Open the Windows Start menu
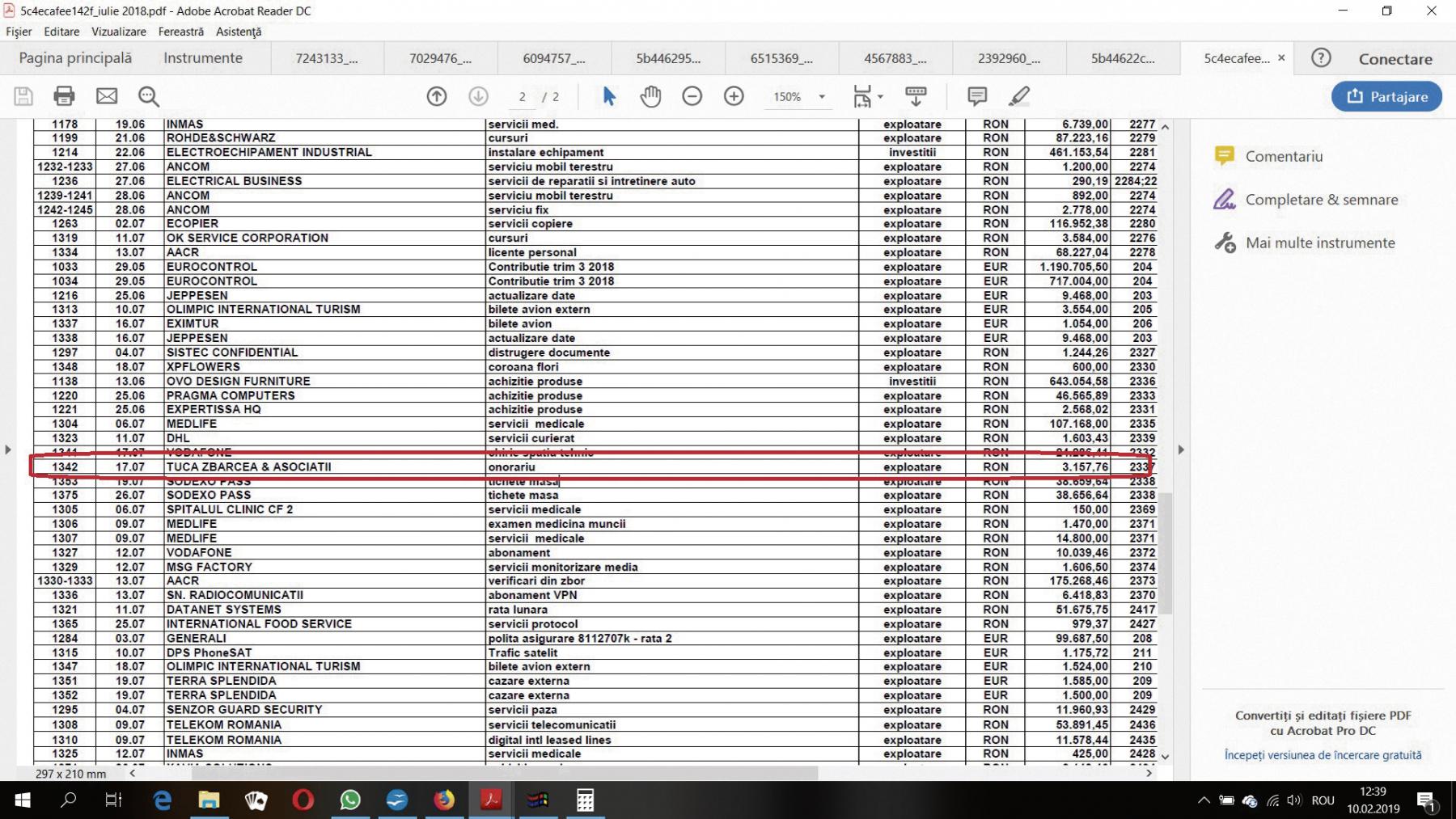1456x819 pixels. pos(23,800)
